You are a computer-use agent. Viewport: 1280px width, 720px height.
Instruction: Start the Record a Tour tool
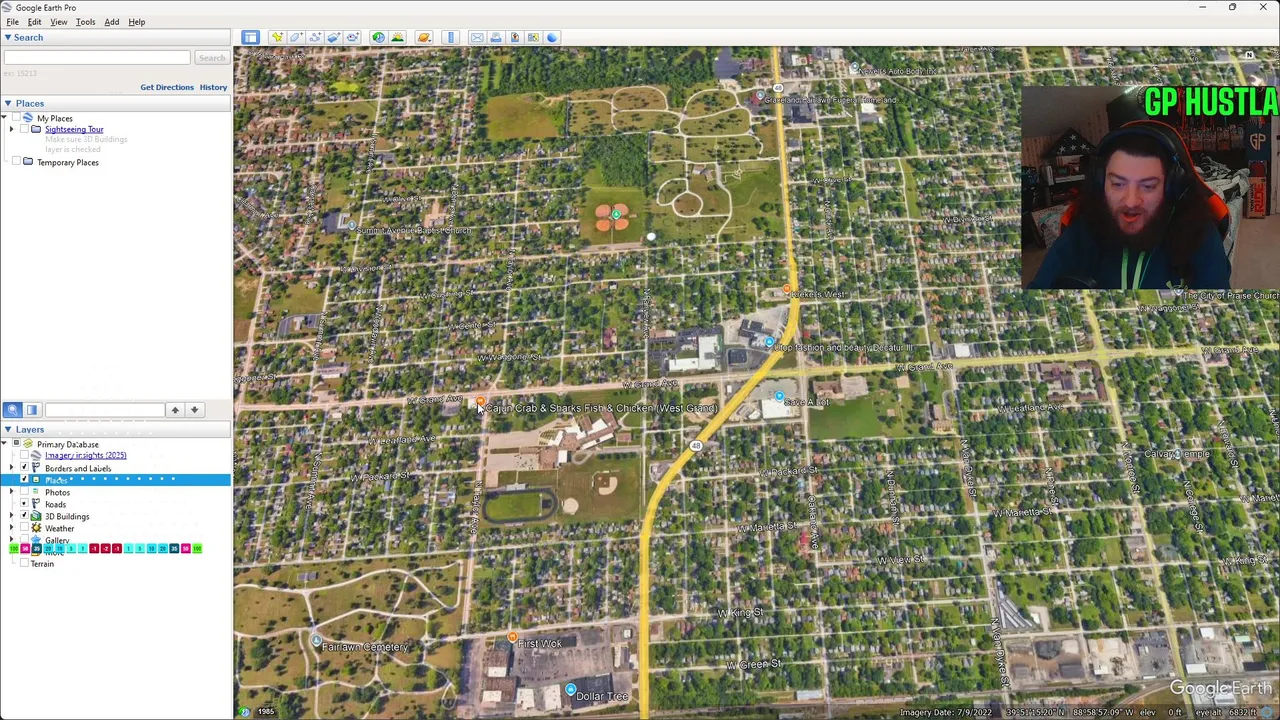[x=352, y=37]
